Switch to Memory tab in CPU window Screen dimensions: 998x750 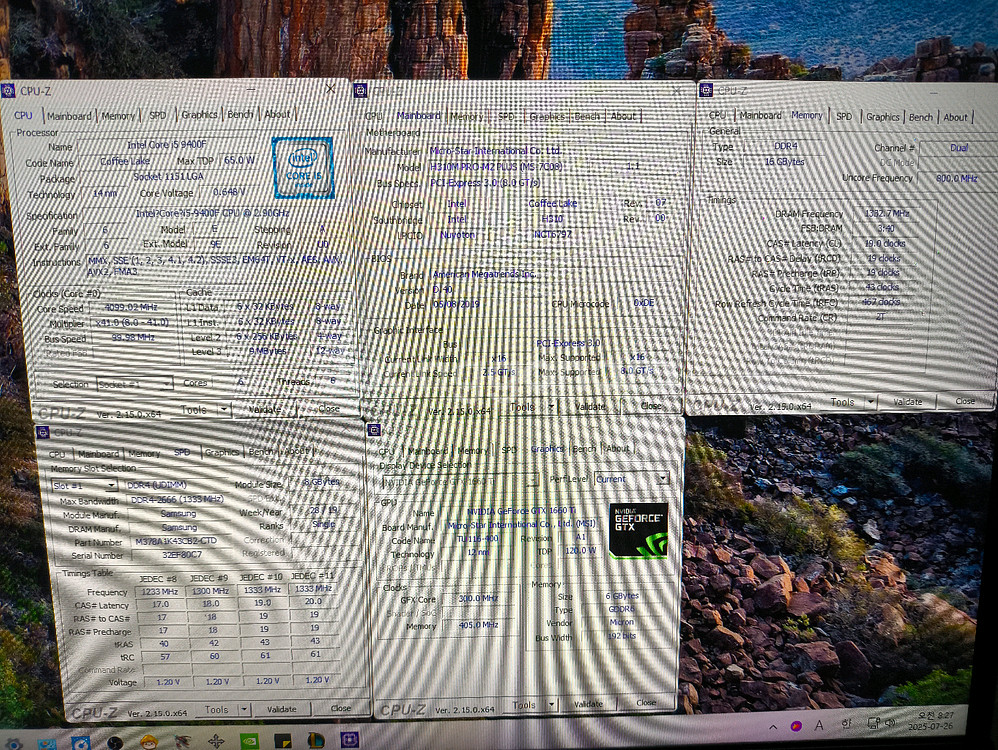(118, 116)
